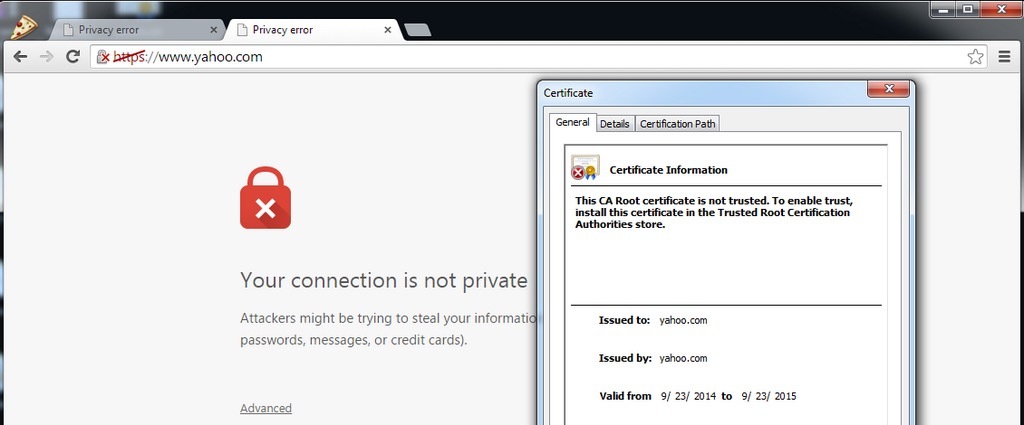This screenshot has width=1024, height=425.
Task: Click the browser forward arrow
Action: point(46,57)
